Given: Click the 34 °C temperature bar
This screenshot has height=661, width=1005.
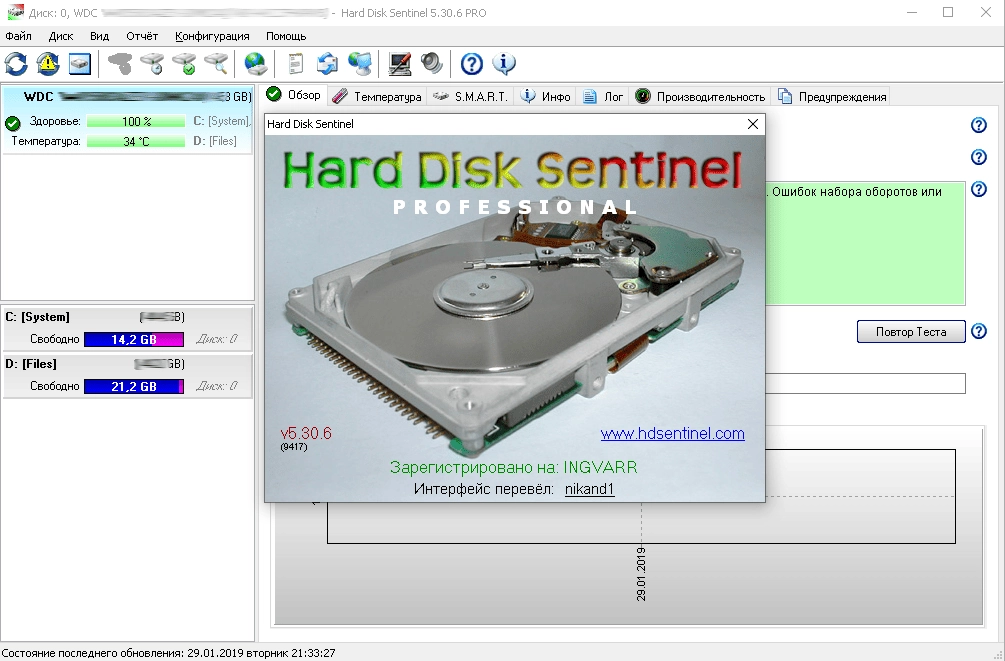Looking at the screenshot, I should 136,141.
